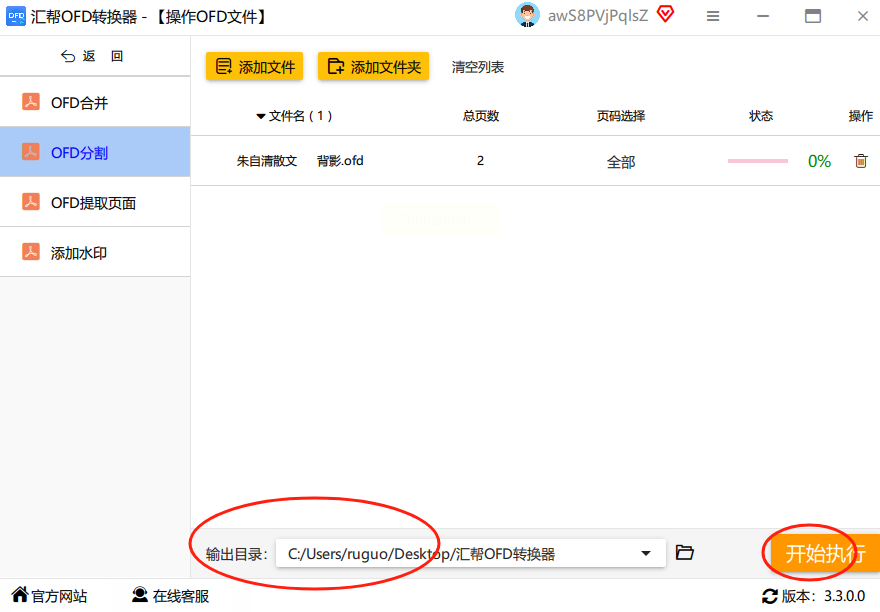Click file name 朱自清散文 背影.ofd
Viewport: 880px width, 612px height.
pos(300,161)
